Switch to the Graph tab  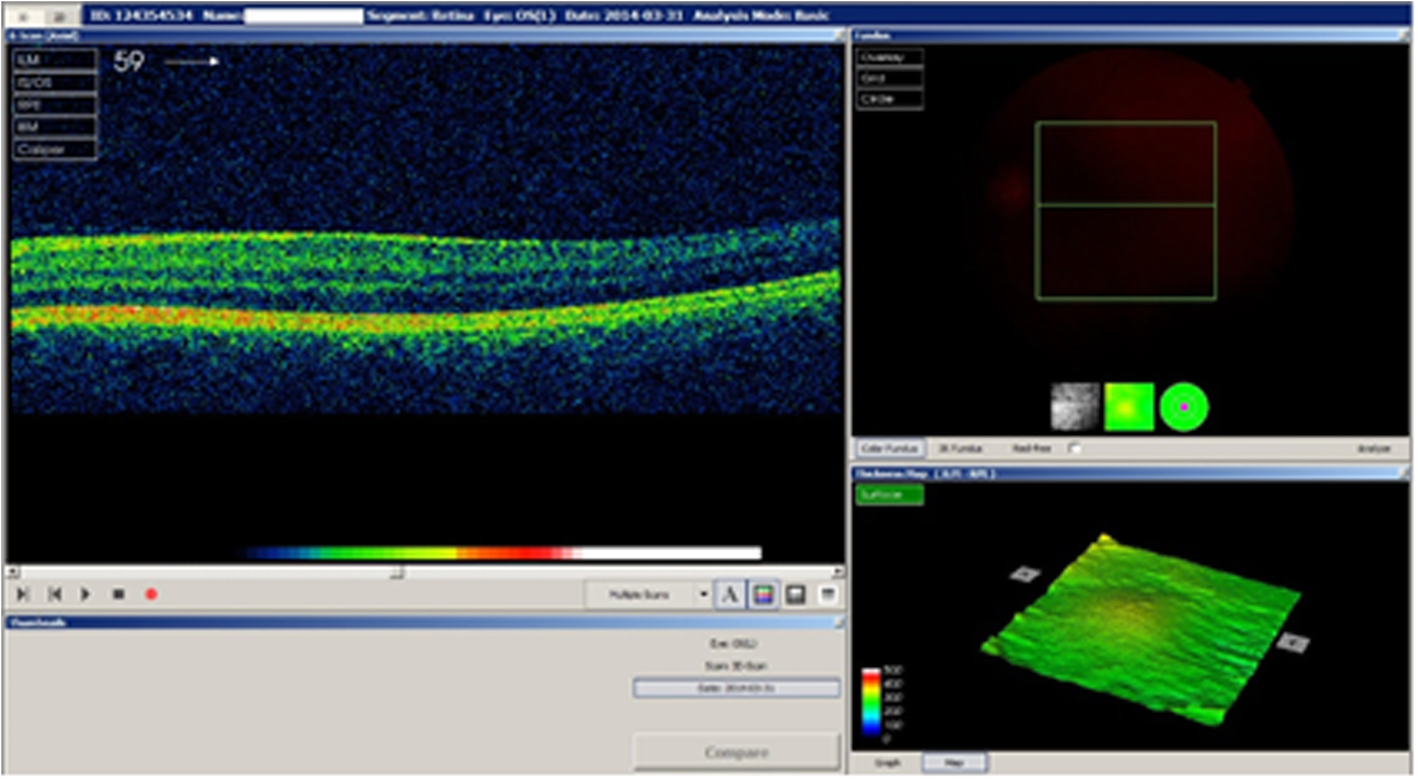tap(888, 763)
